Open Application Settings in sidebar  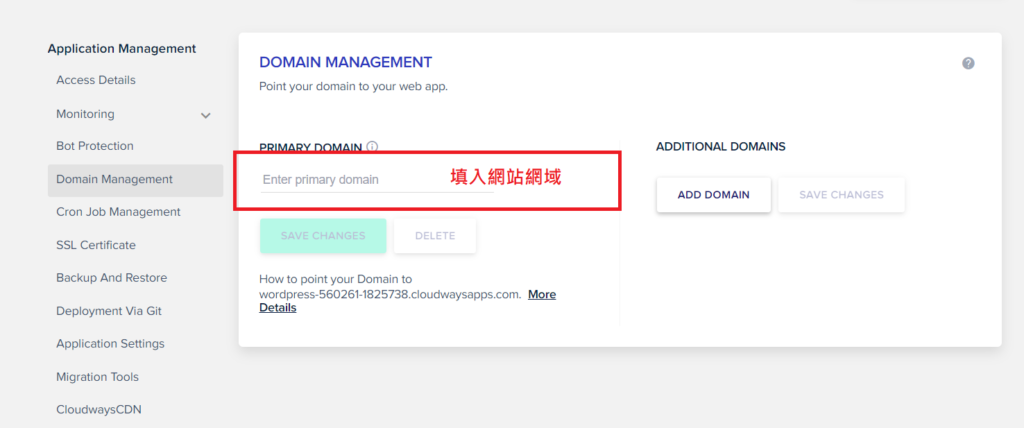pos(110,344)
